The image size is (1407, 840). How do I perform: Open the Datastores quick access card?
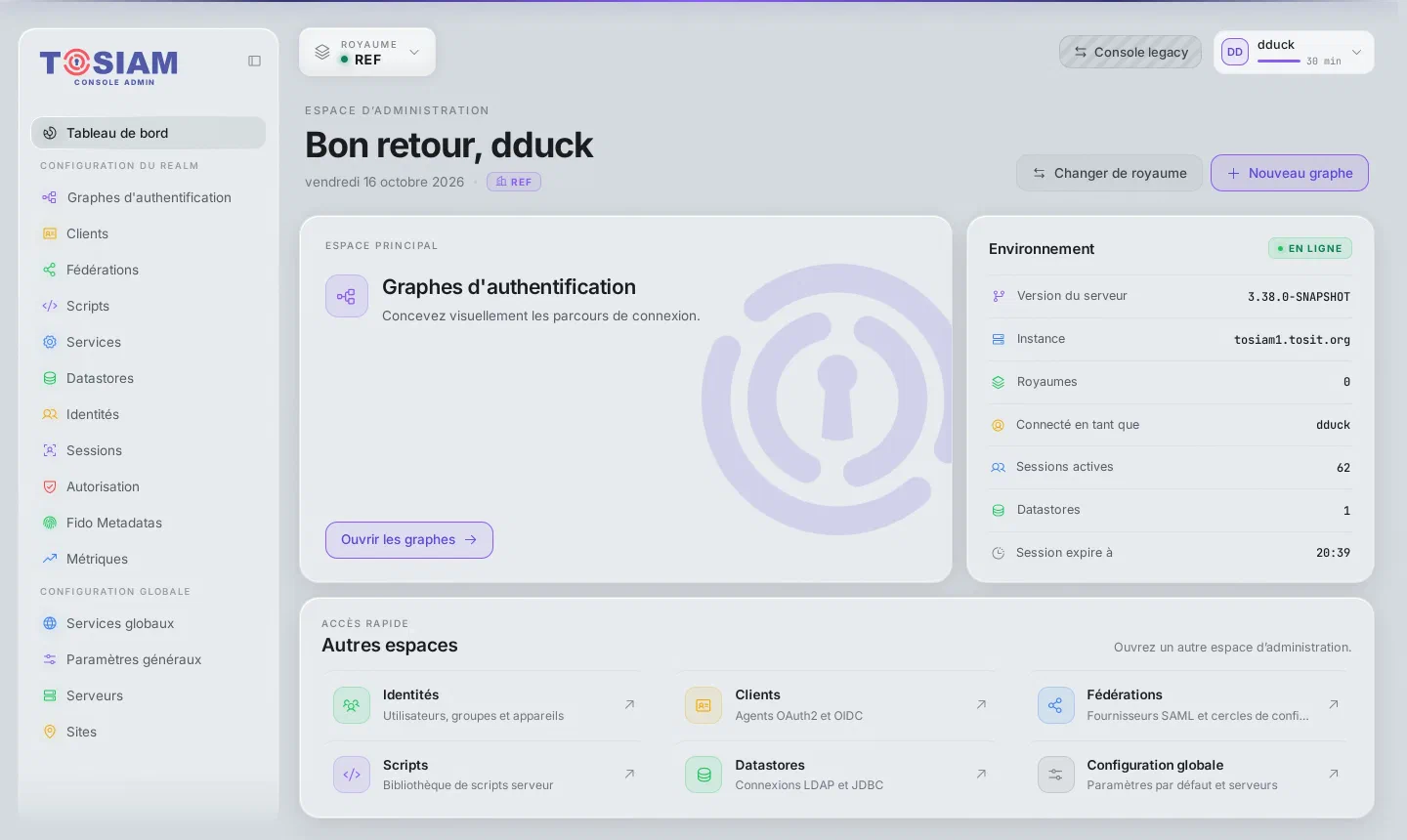pos(837,775)
